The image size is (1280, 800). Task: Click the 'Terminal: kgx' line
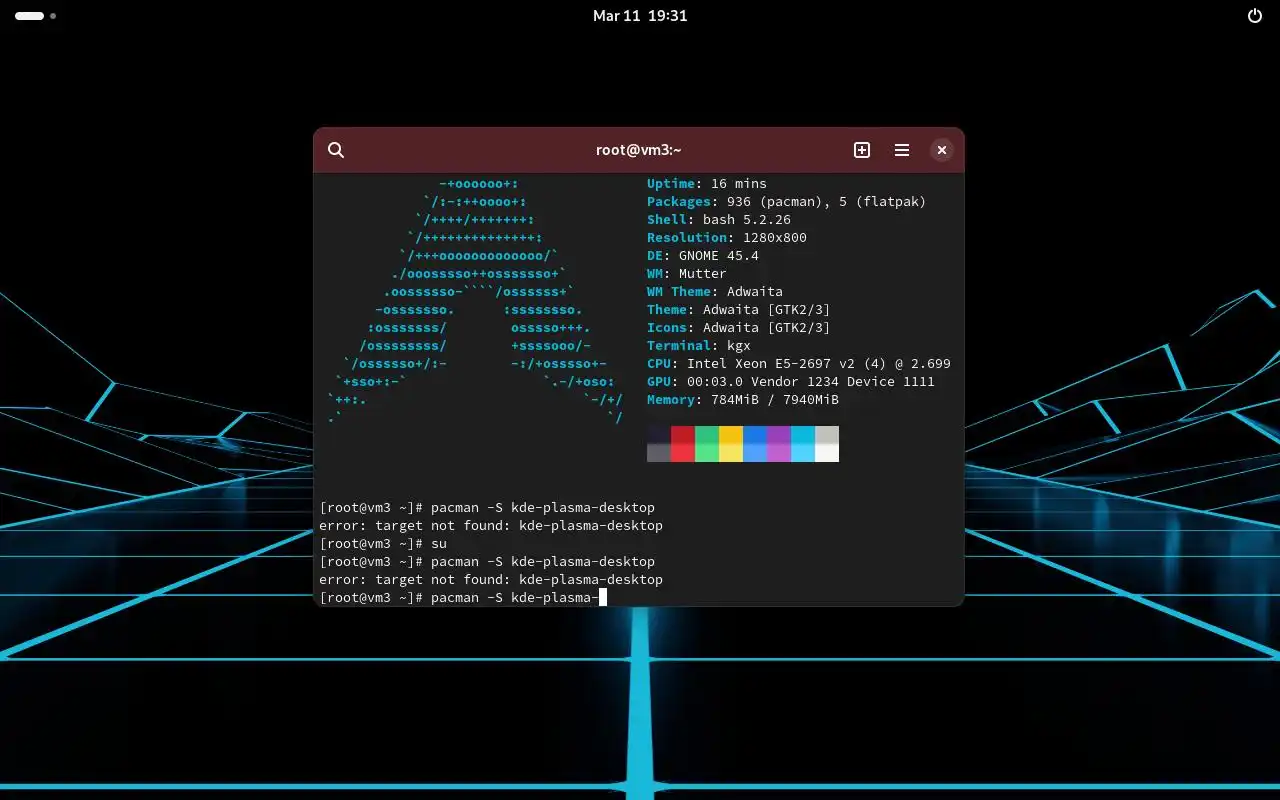(x=699, y=346)
